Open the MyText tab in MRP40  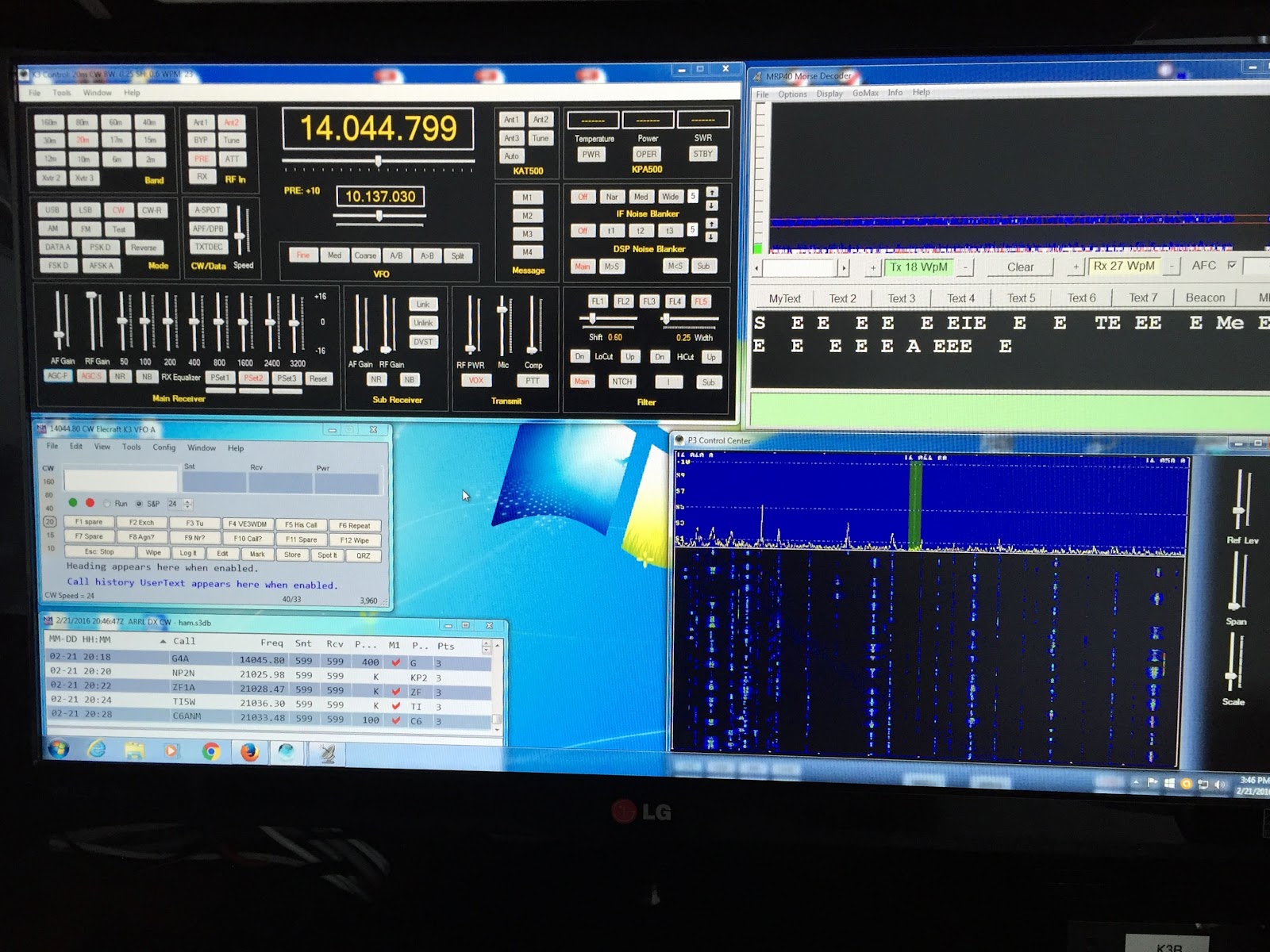(784, 298)
